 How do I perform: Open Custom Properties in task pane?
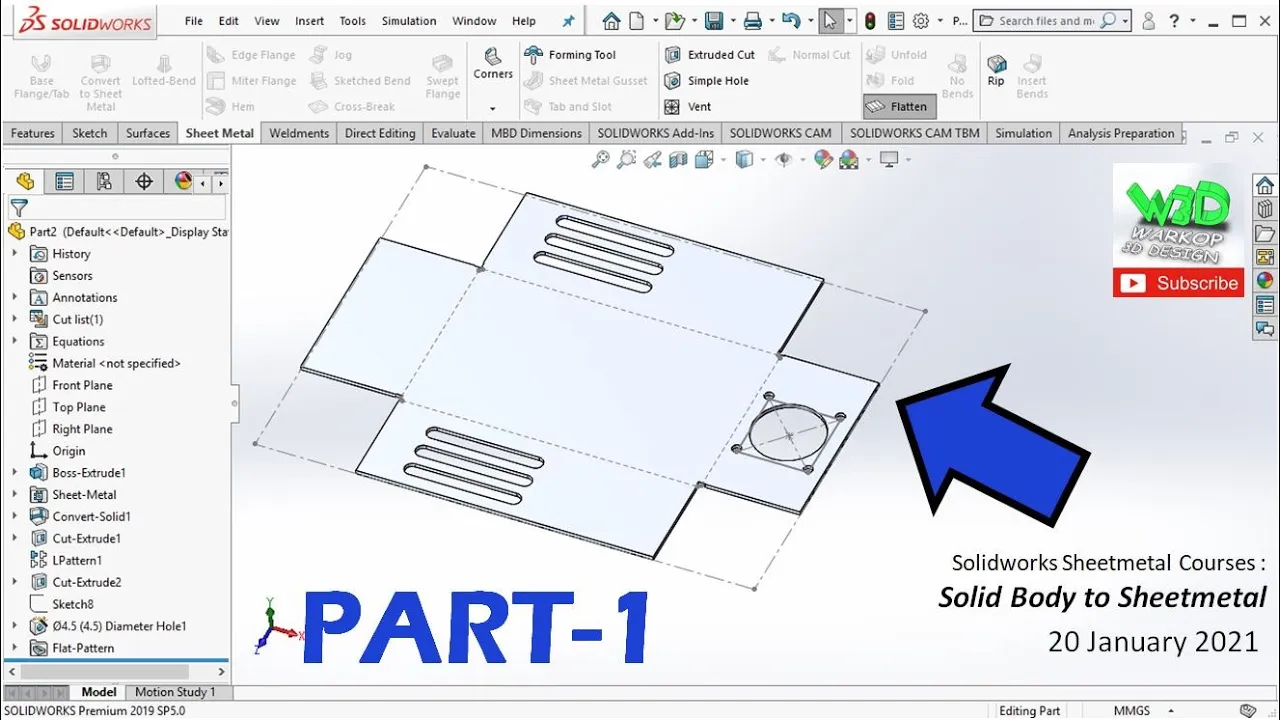(x=1265, y=305)
